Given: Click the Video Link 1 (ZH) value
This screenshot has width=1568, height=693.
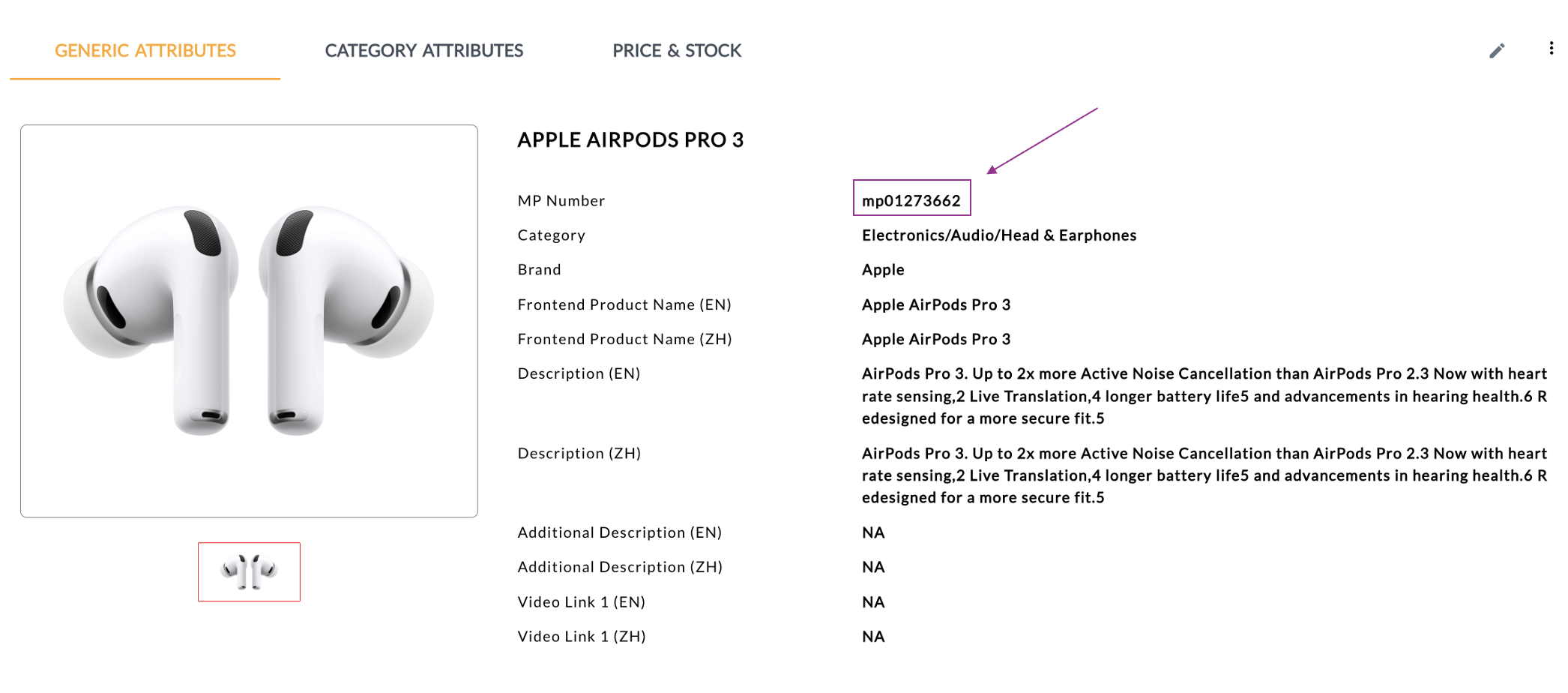Looking at the screenshot, I should pyautogui.click(x=873, y=637).
